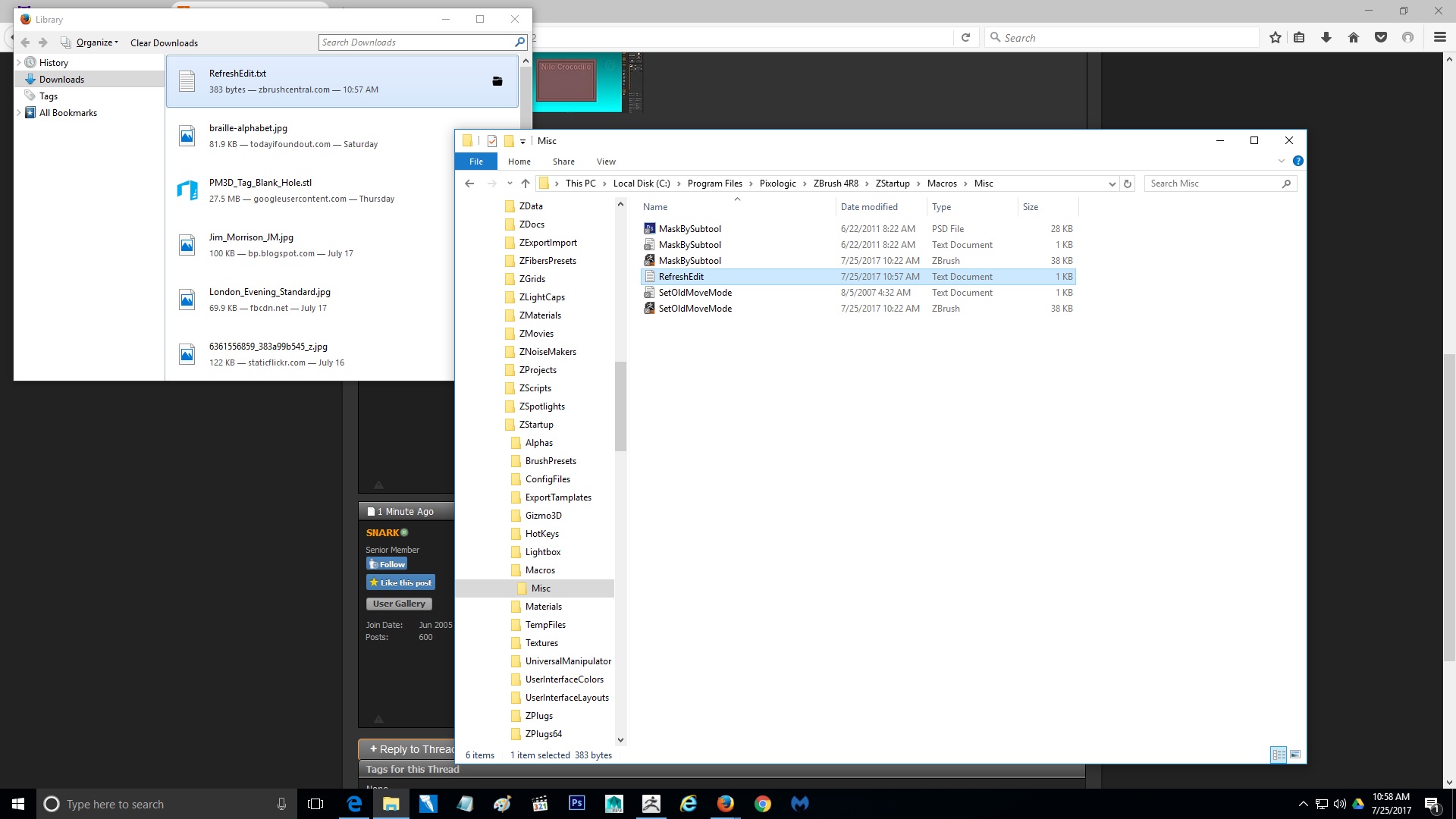1456x819 pixels.
Task: Open containing folder for RefreshEdit.txt download
Action: tap(497, 81)
